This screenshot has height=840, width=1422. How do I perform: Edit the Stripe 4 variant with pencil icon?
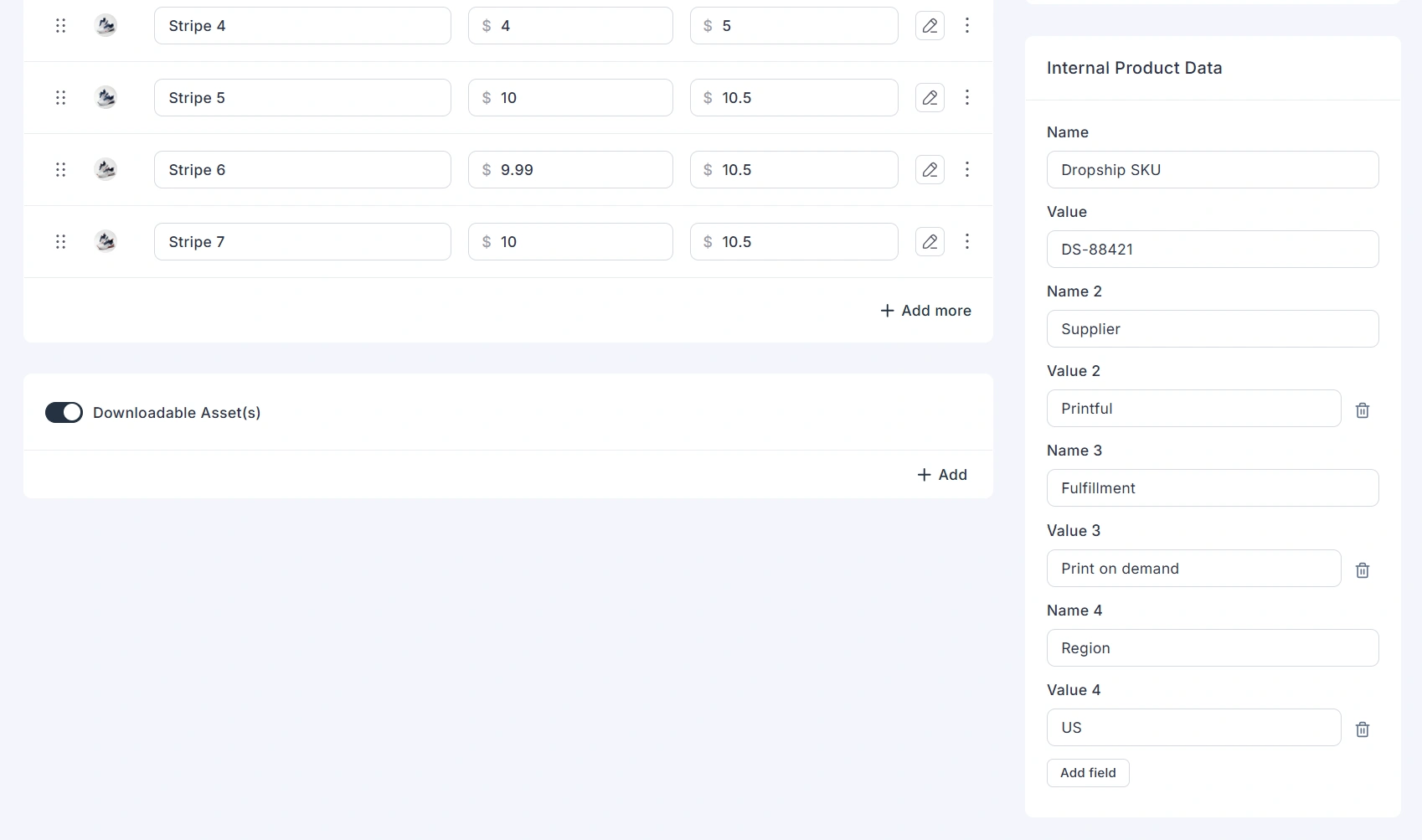tap(930, 26)
